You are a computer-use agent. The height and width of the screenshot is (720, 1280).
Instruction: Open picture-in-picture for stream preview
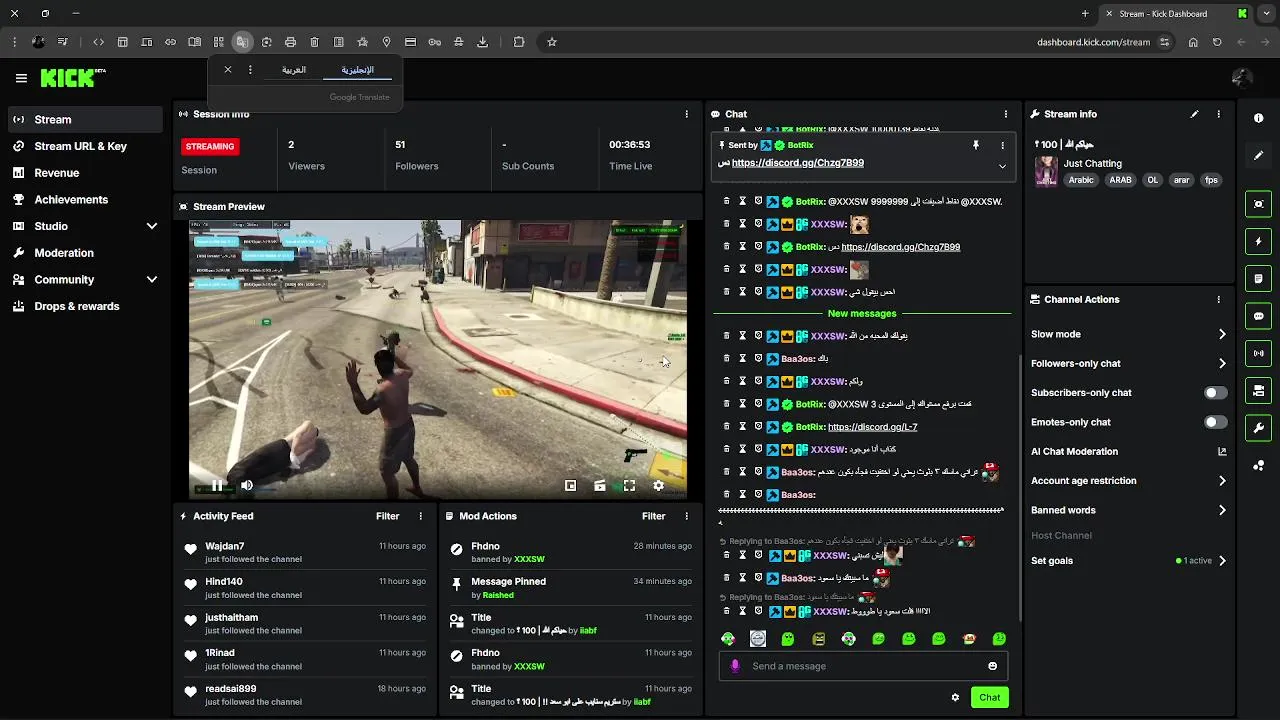[570, 485]
